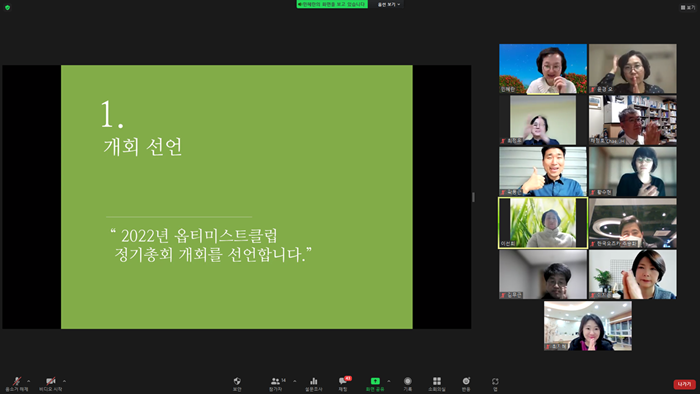The width and height of the screenshot is (700, 394).
Task: Select the tile of the woman in a black top looking down
Action: (633, 171)
